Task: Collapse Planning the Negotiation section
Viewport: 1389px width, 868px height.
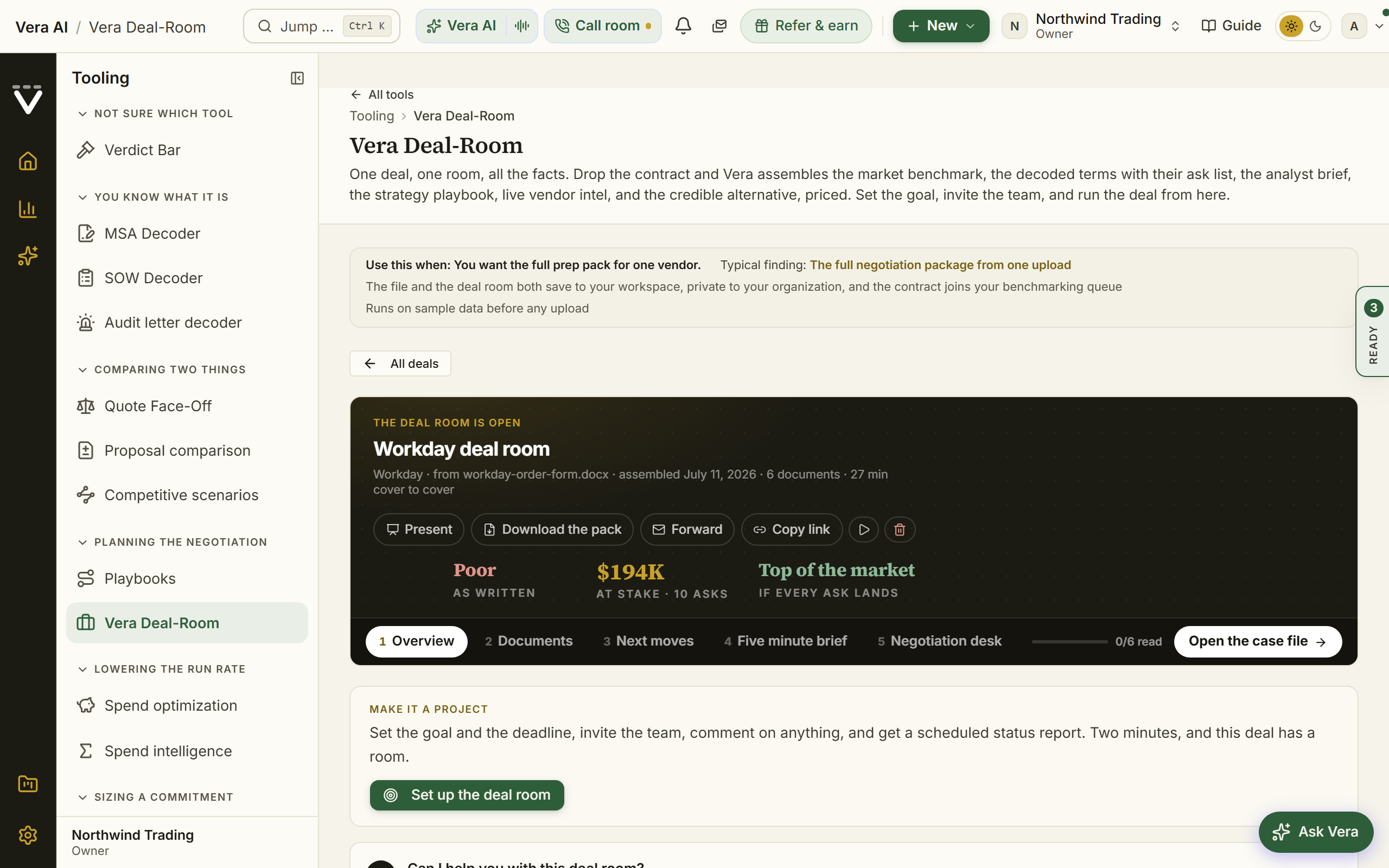Action: [x=172, y=542]
